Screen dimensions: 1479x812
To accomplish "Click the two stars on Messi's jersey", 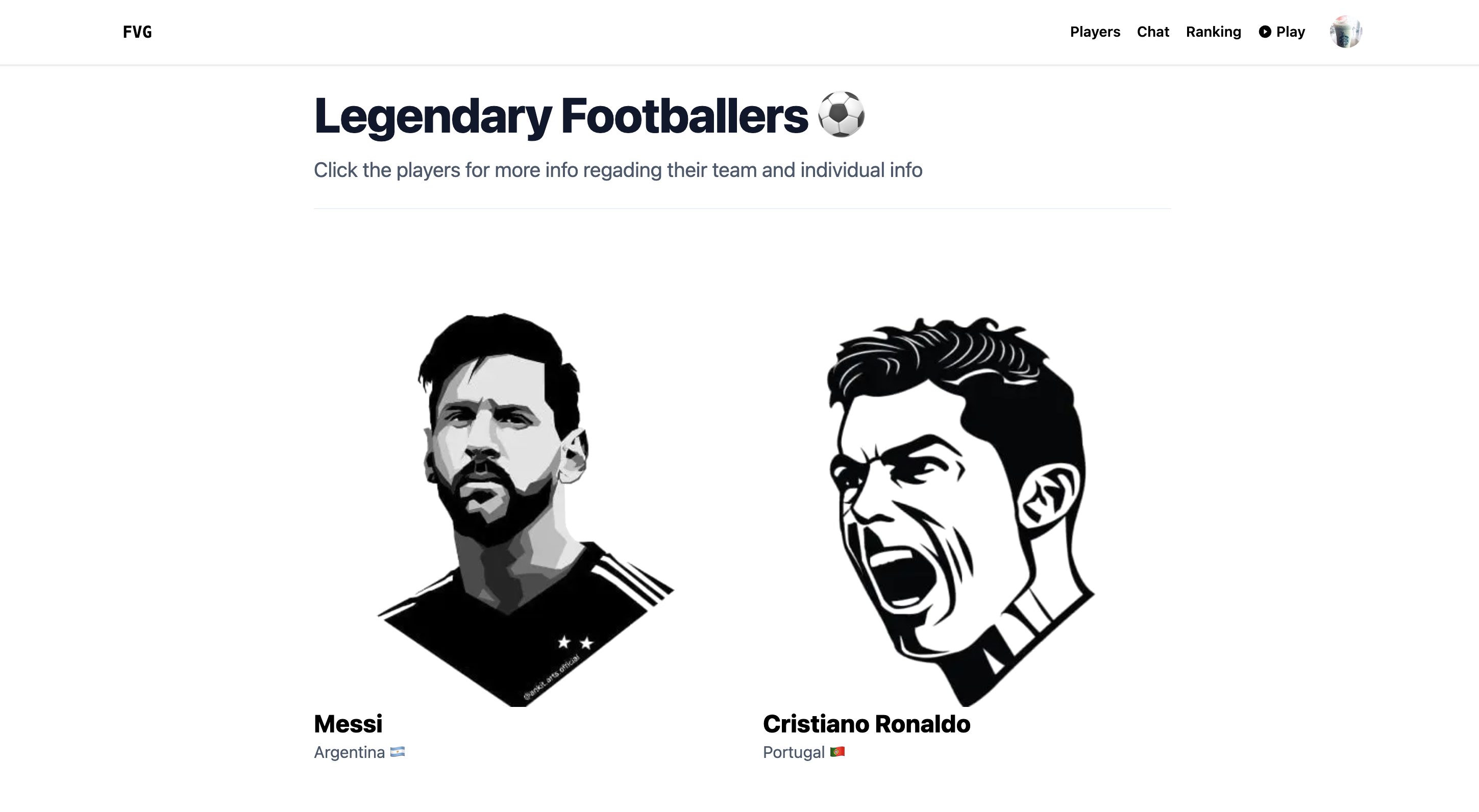I will [575, 642].
